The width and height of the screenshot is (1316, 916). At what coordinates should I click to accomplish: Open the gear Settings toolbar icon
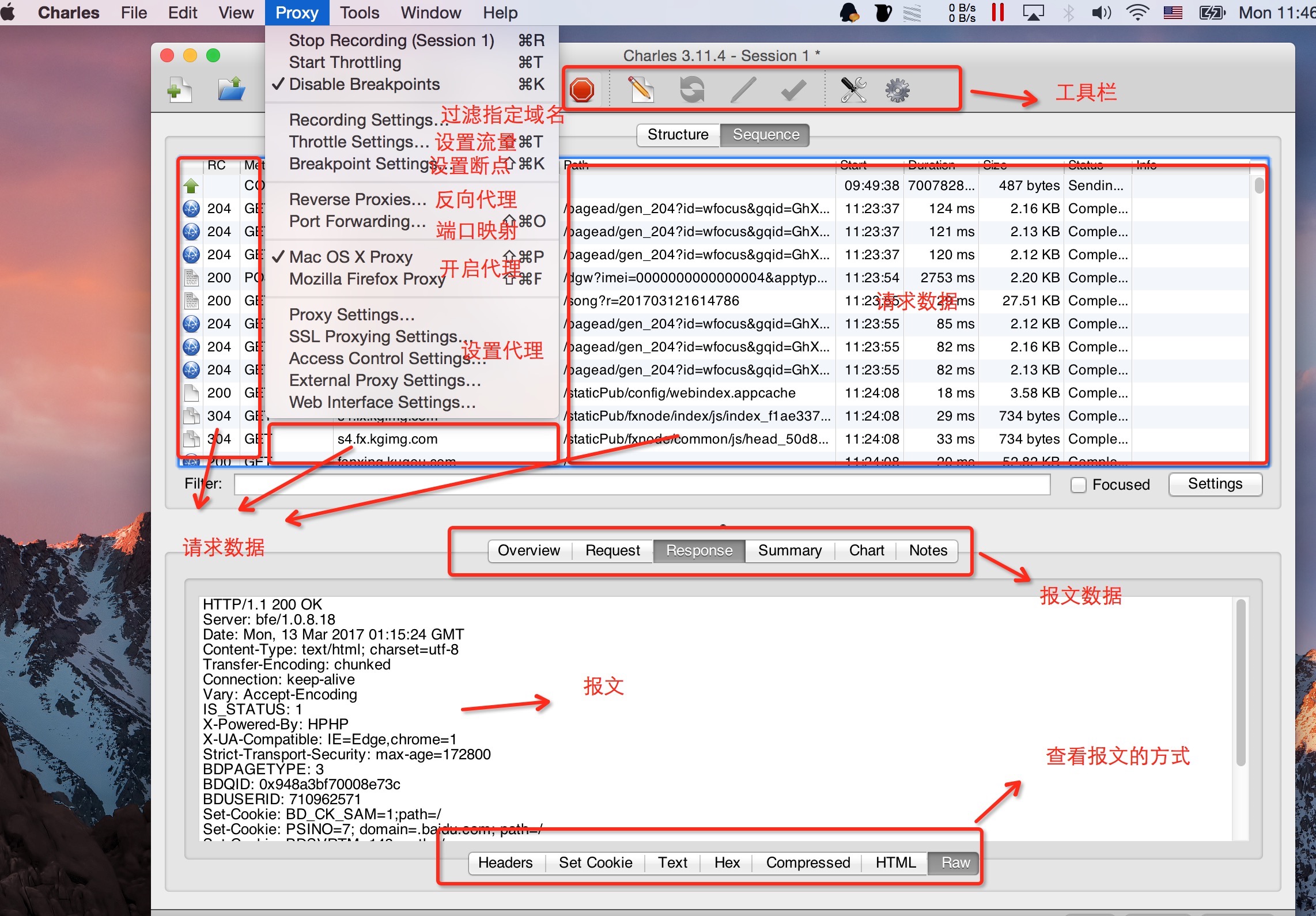[x=897, y=90]
